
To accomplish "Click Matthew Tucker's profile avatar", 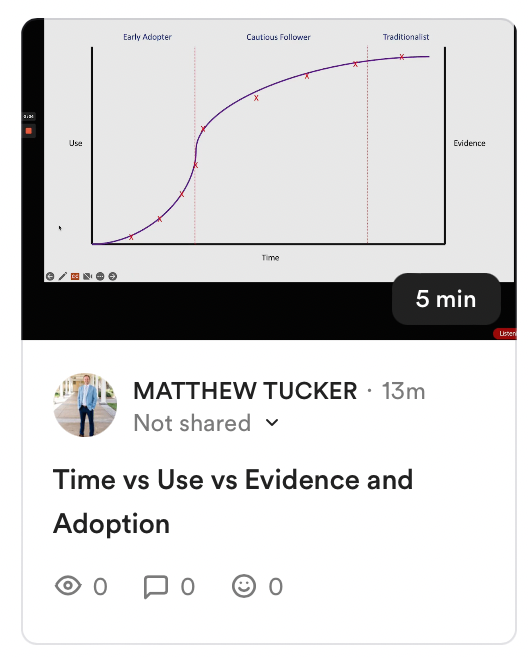I will click(x=86, y=405).
